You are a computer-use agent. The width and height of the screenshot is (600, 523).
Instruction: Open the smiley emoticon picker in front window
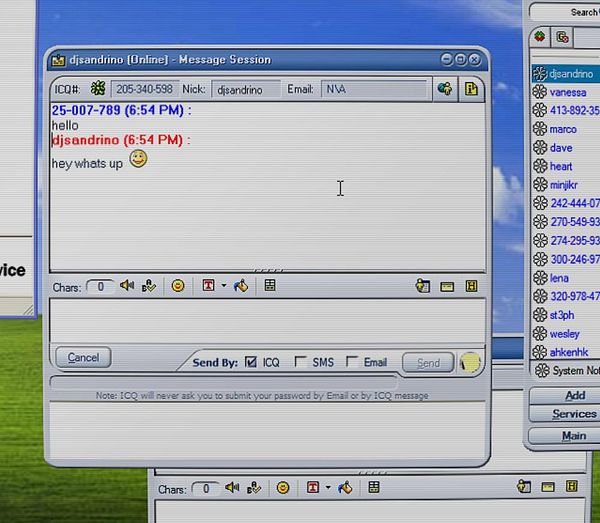click(x=178, y=285)
